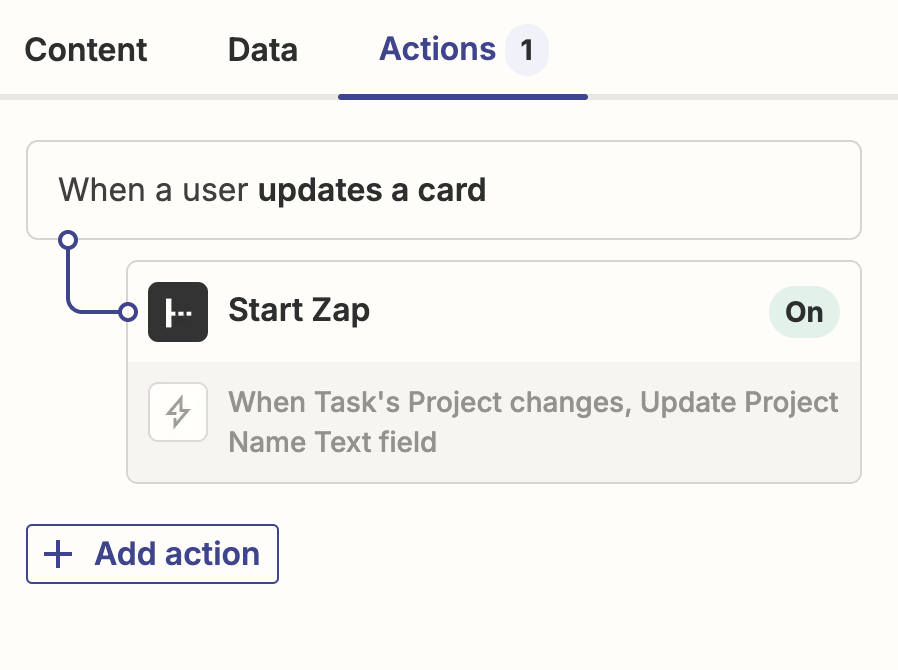Click the Actions count badge showing 1
Screen dimensions: 898x670
(x=527, y=50)
